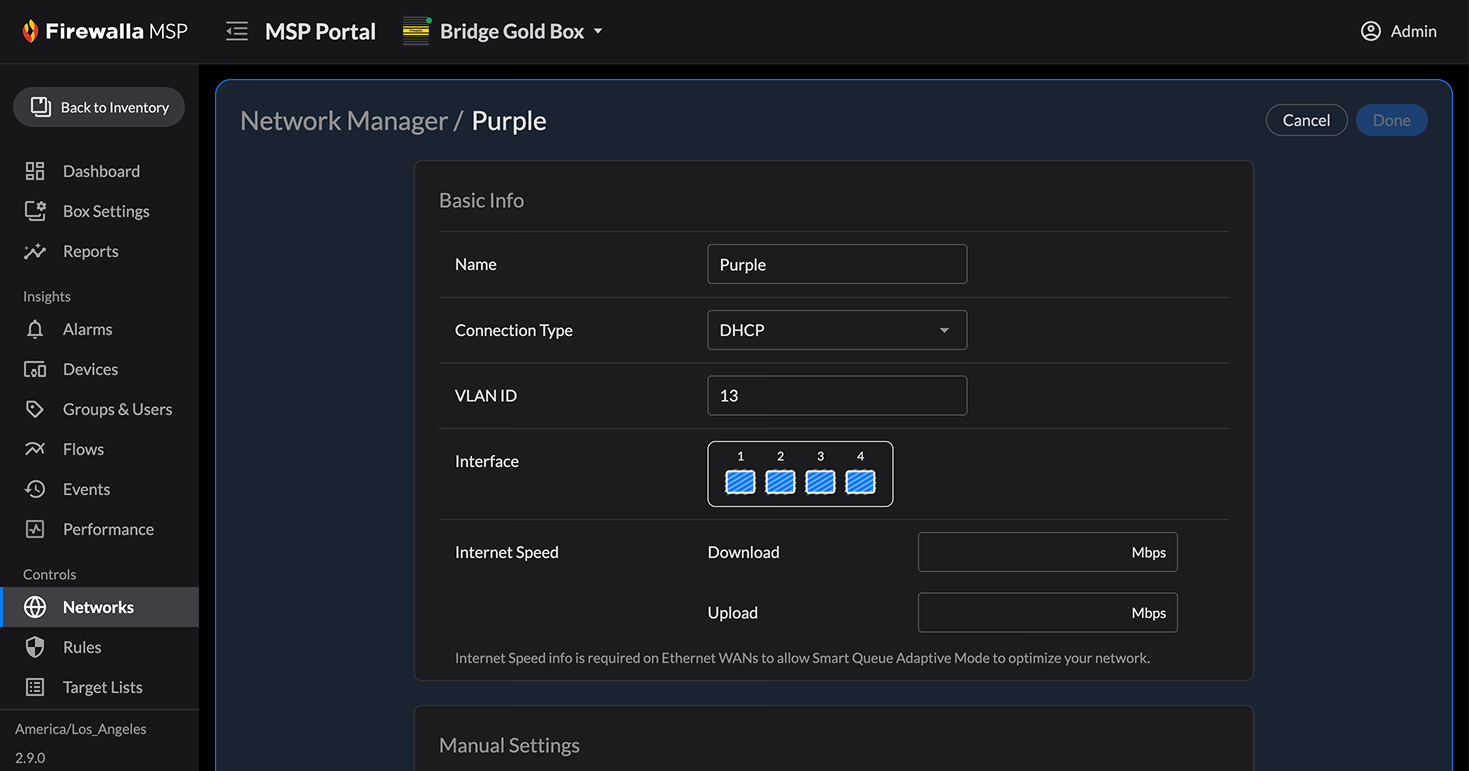Viewport: 1469px width, 771px height.
Task: Click the Rules shield icon
Action: coord(35,647)
